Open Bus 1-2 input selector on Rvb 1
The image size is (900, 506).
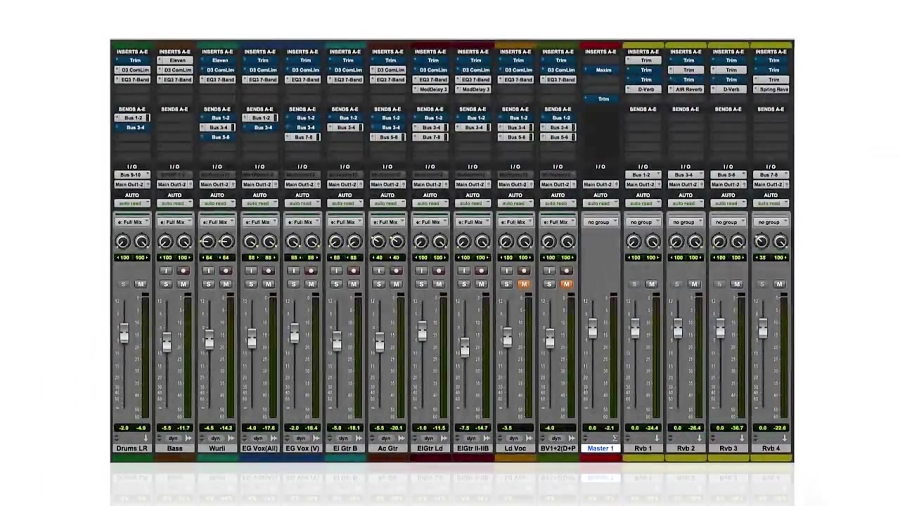(x=643, y=174)
